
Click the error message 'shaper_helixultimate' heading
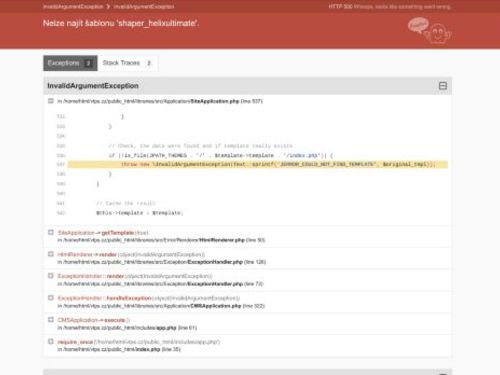(x=121, y=23)
